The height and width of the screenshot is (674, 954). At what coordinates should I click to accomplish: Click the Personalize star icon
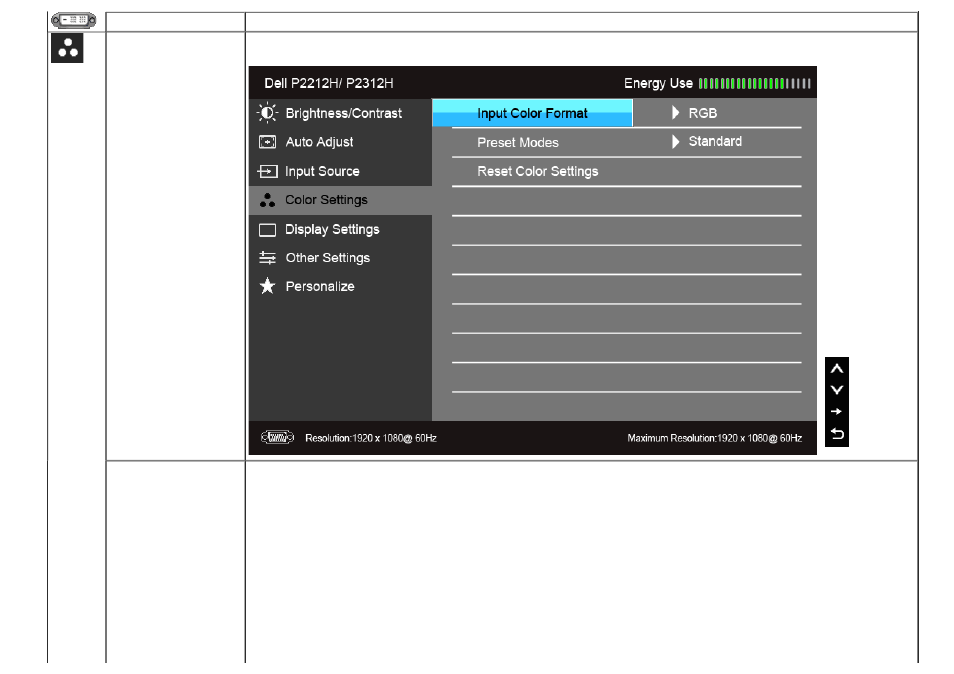267,286
